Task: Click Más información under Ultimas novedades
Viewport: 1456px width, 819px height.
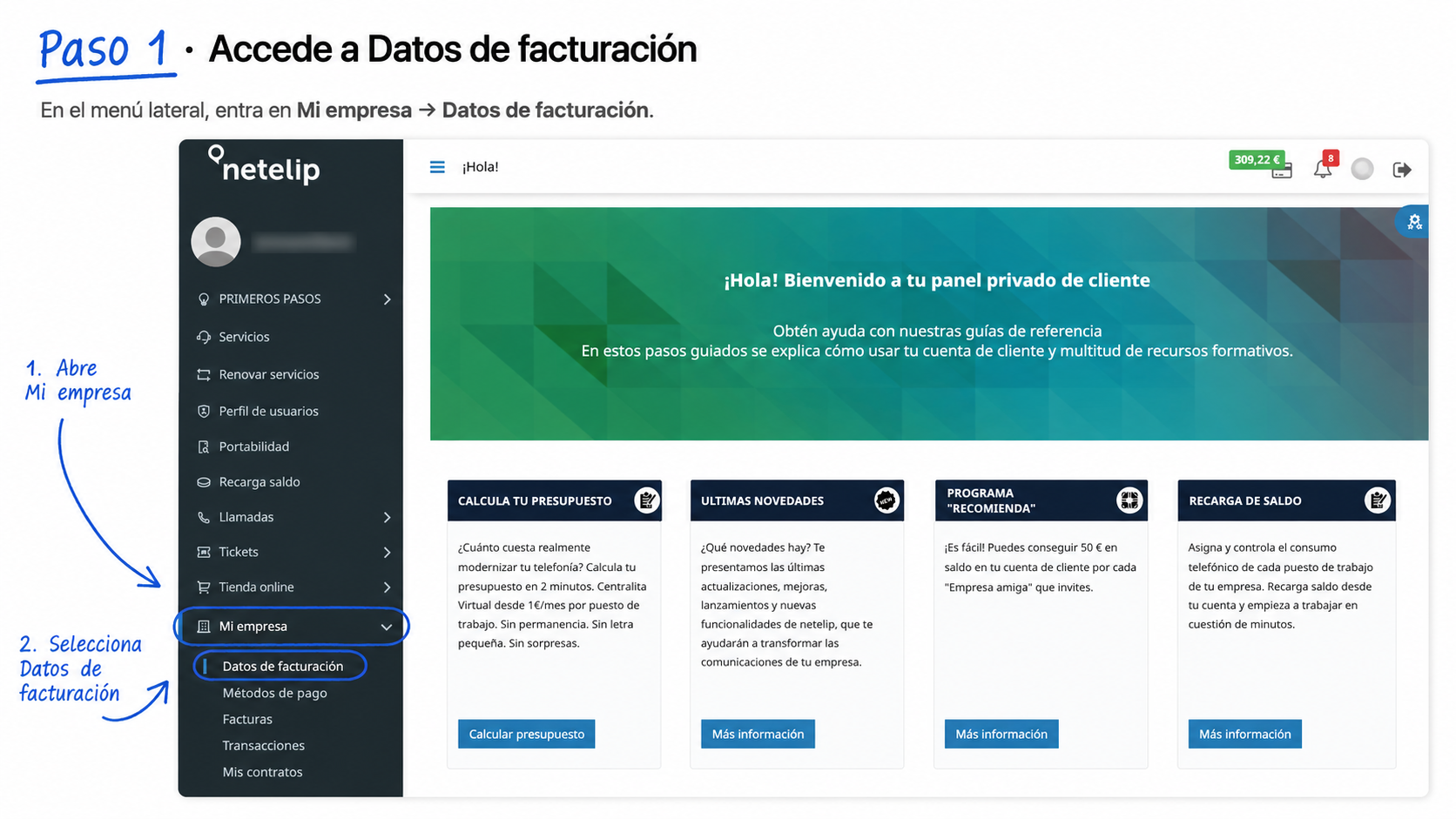Action: (x=758, y=734)
